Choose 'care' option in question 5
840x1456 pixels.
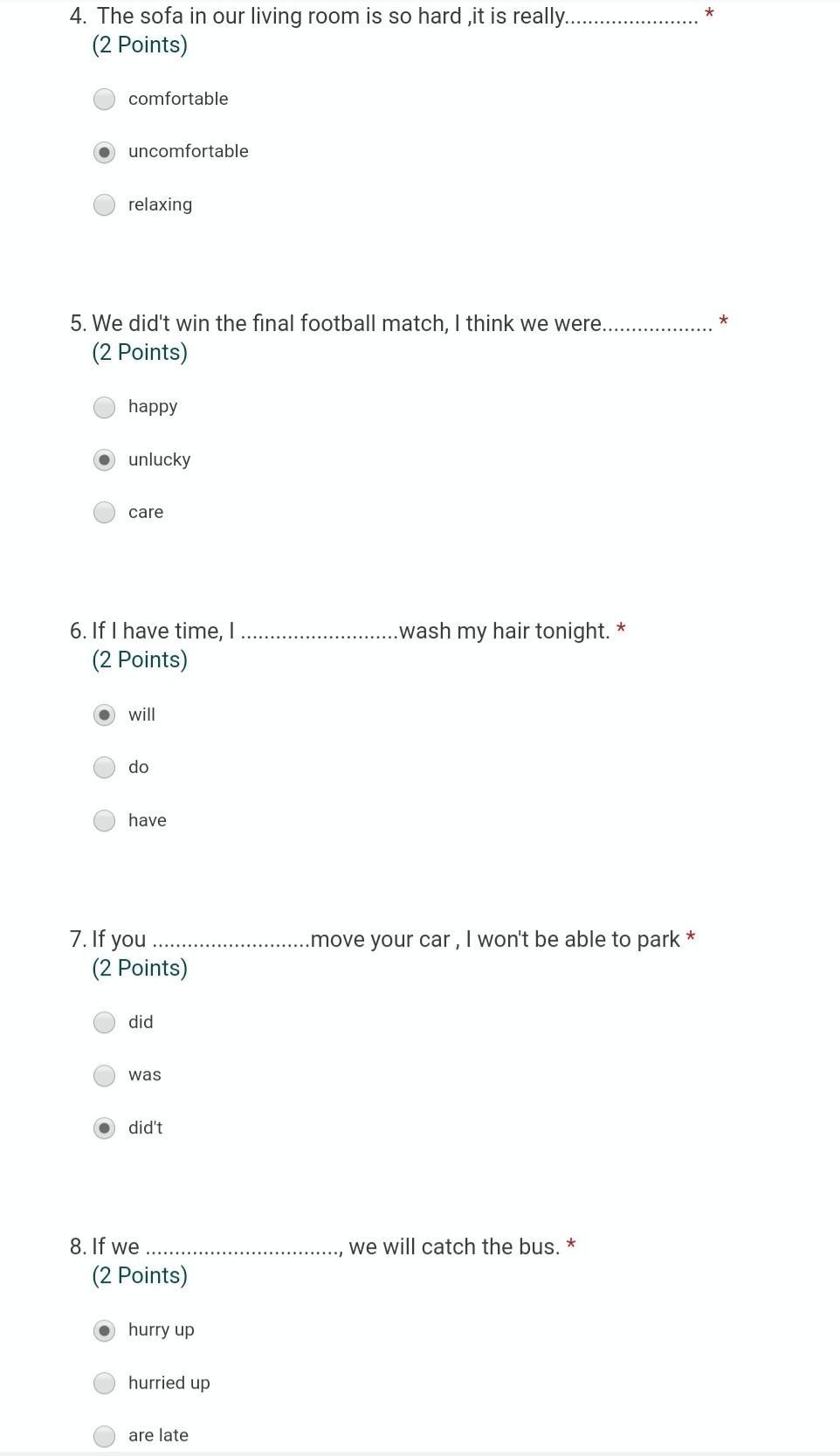pyautogui.click(x=105, y=512)
